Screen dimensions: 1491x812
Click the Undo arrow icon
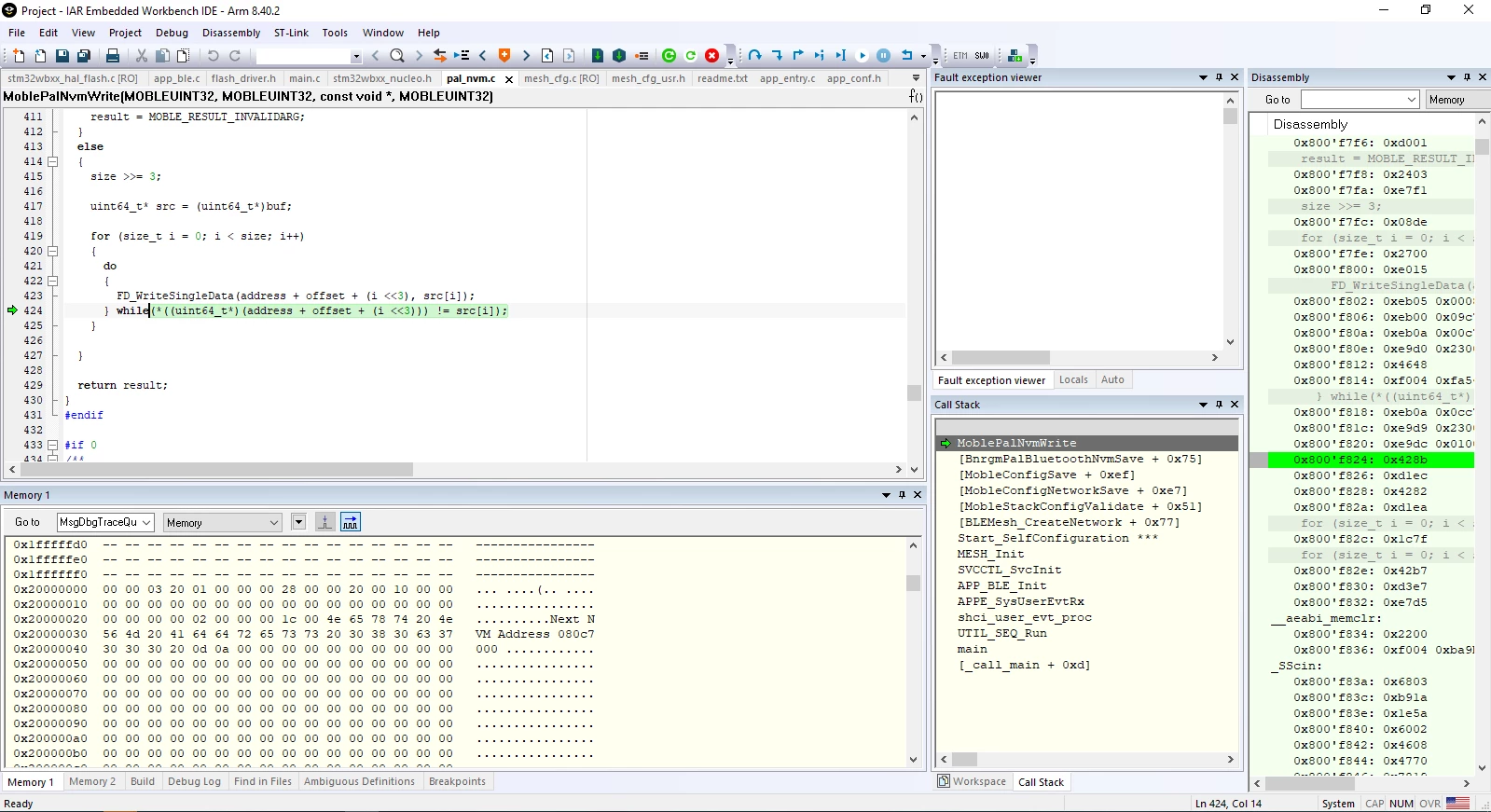tap(213, 56)
